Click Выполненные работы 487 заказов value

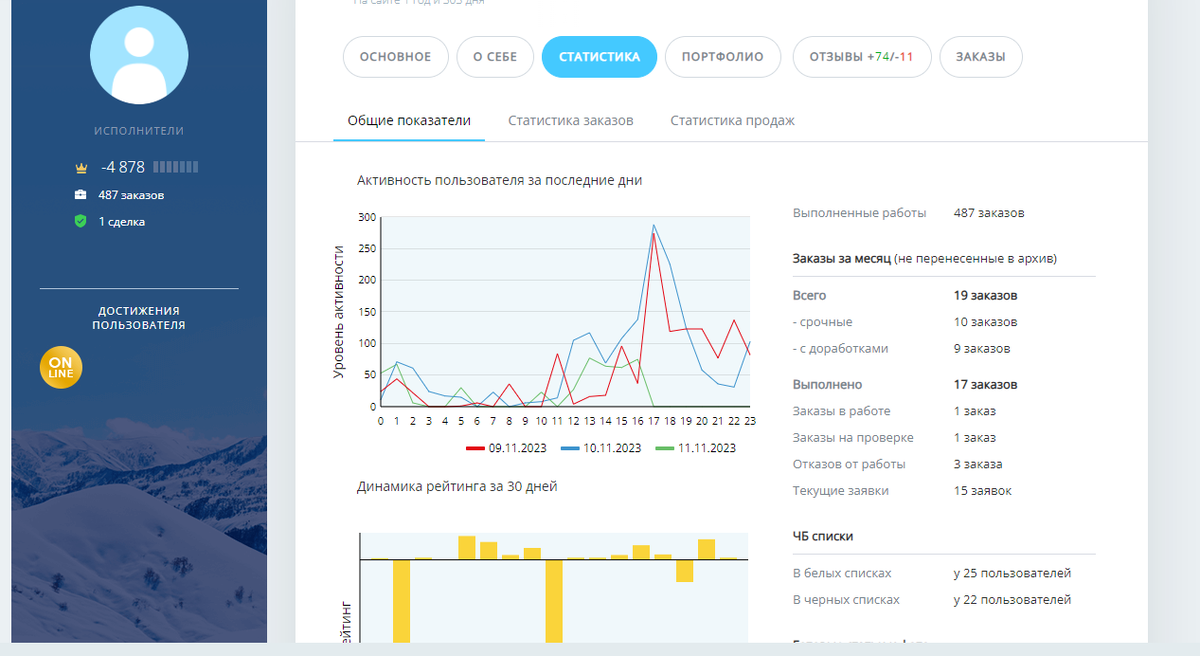(989, 213)
